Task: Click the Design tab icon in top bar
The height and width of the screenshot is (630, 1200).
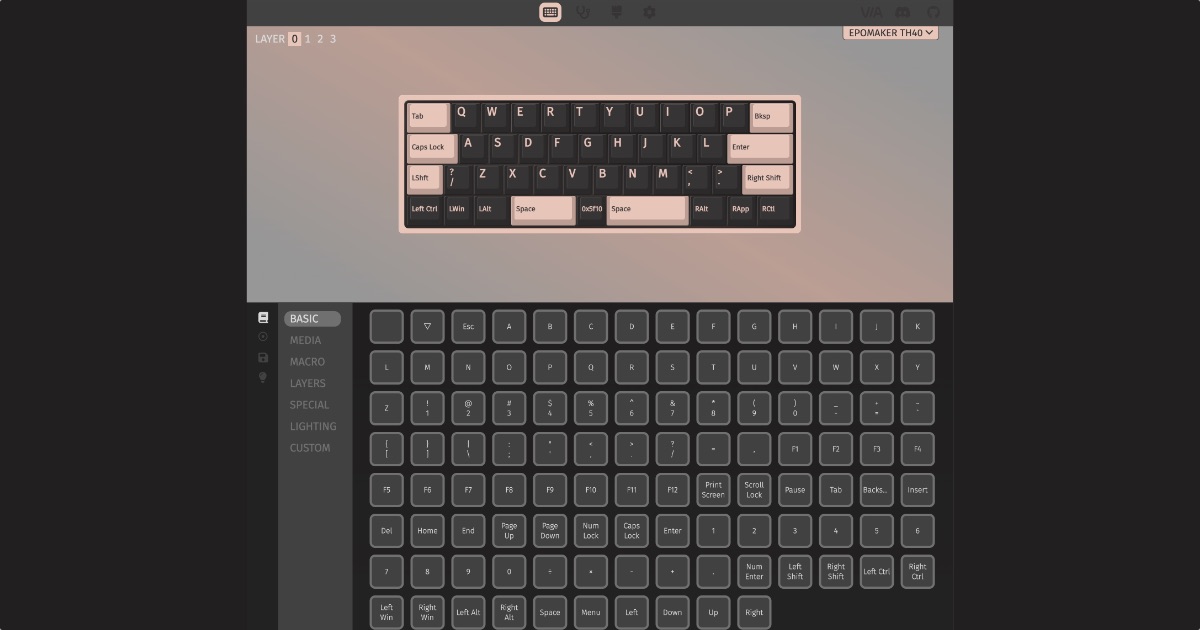Action: 616,12
